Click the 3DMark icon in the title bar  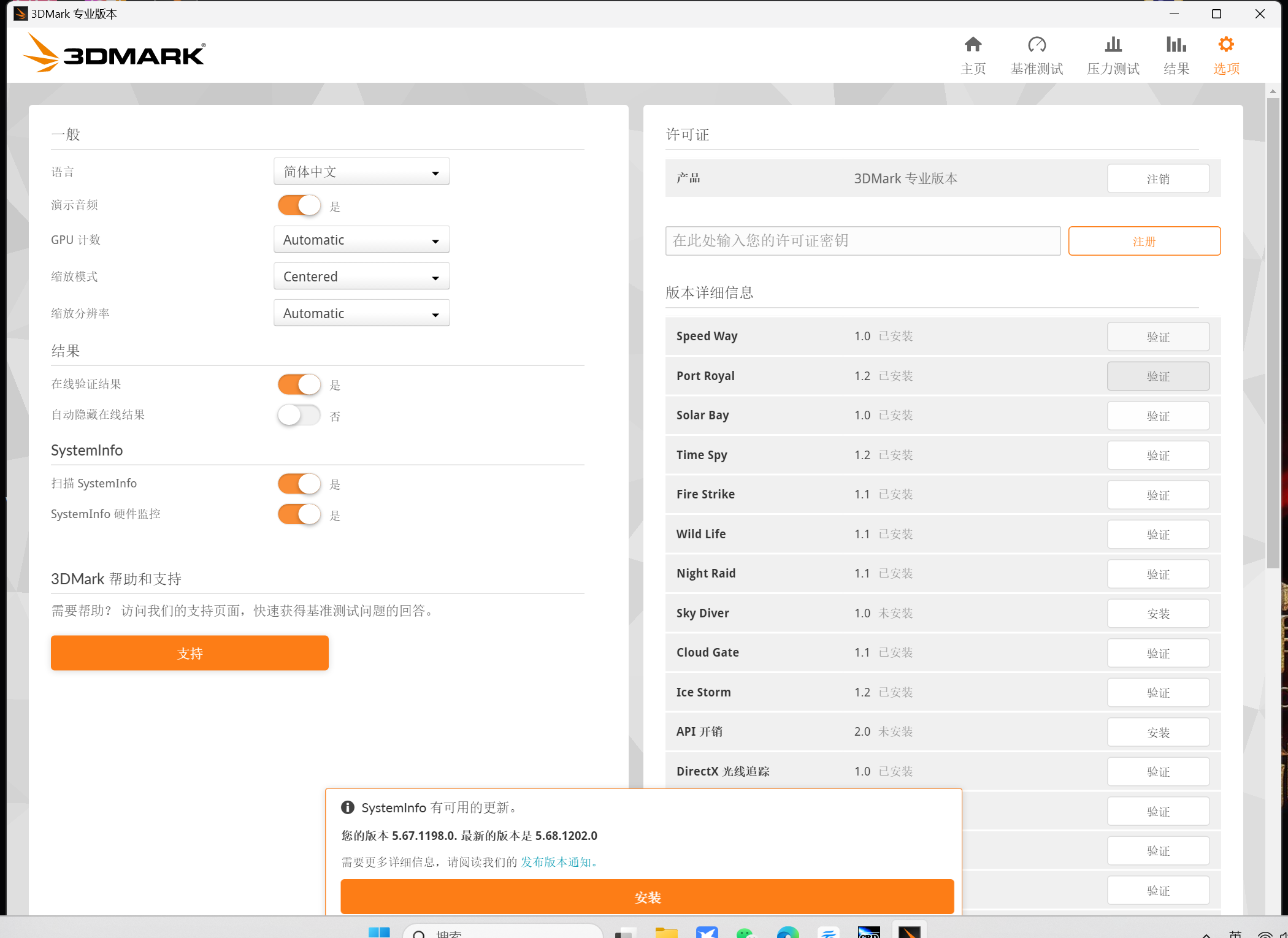tap(20, 13)
